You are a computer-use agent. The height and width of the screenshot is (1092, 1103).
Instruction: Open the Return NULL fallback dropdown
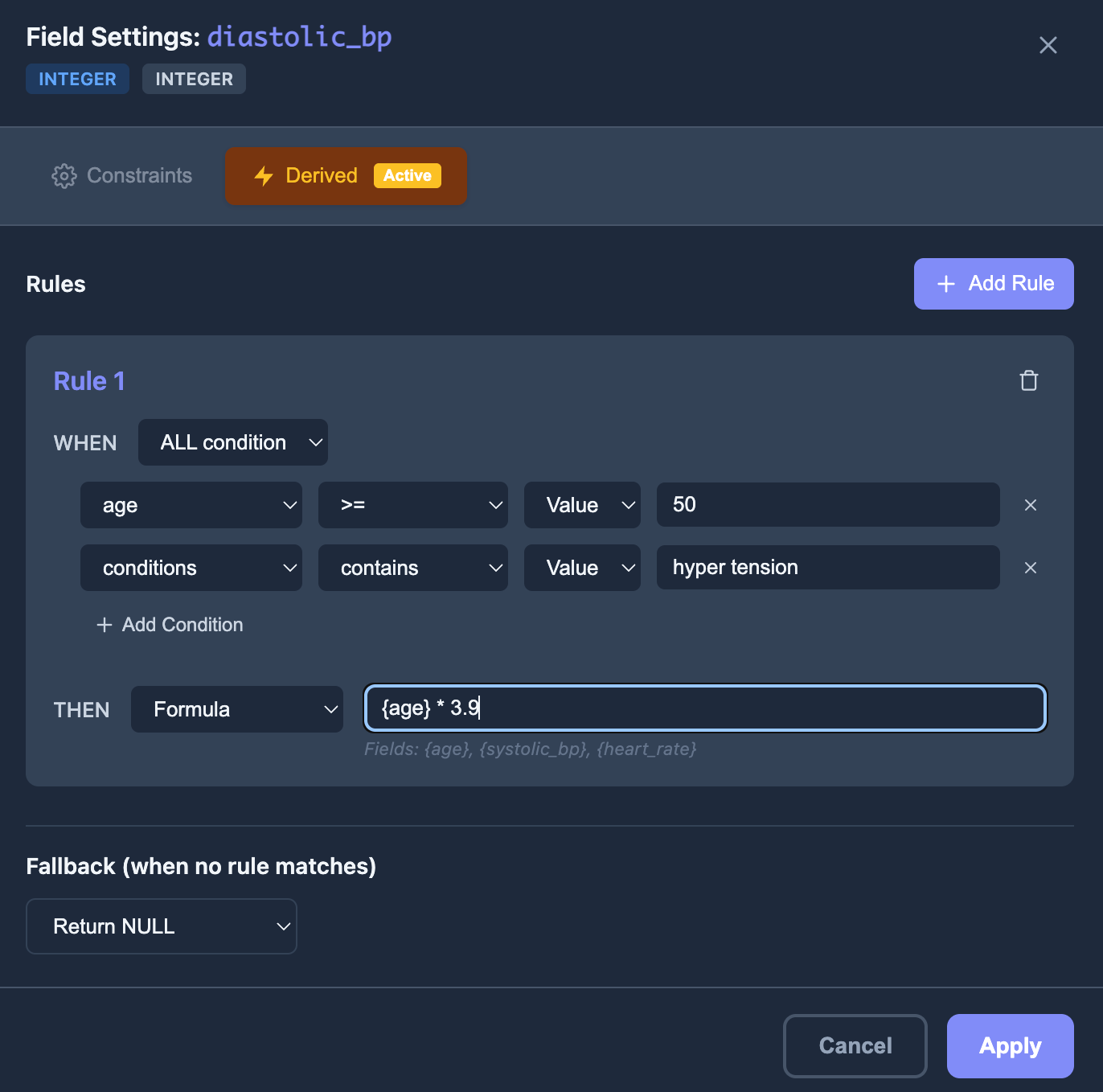tap(161, 926)
